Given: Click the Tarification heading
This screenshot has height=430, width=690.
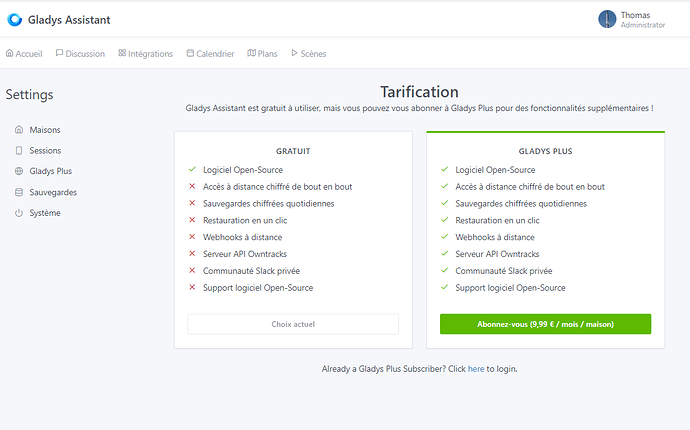Looking at the screenshot, I should tap(419, 92).
